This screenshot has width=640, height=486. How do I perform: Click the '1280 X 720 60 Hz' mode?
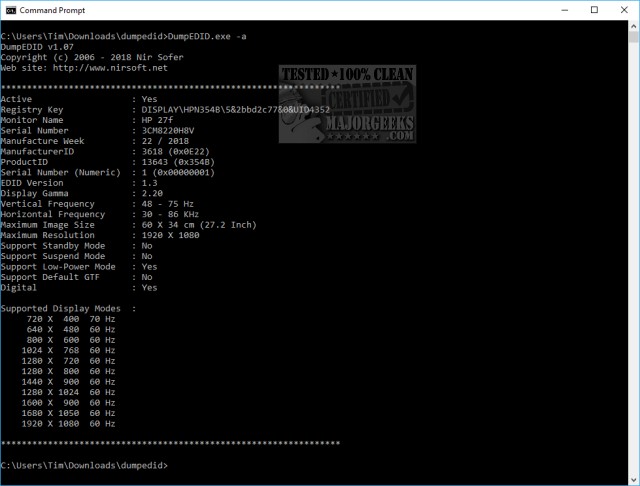coord(69,361)
